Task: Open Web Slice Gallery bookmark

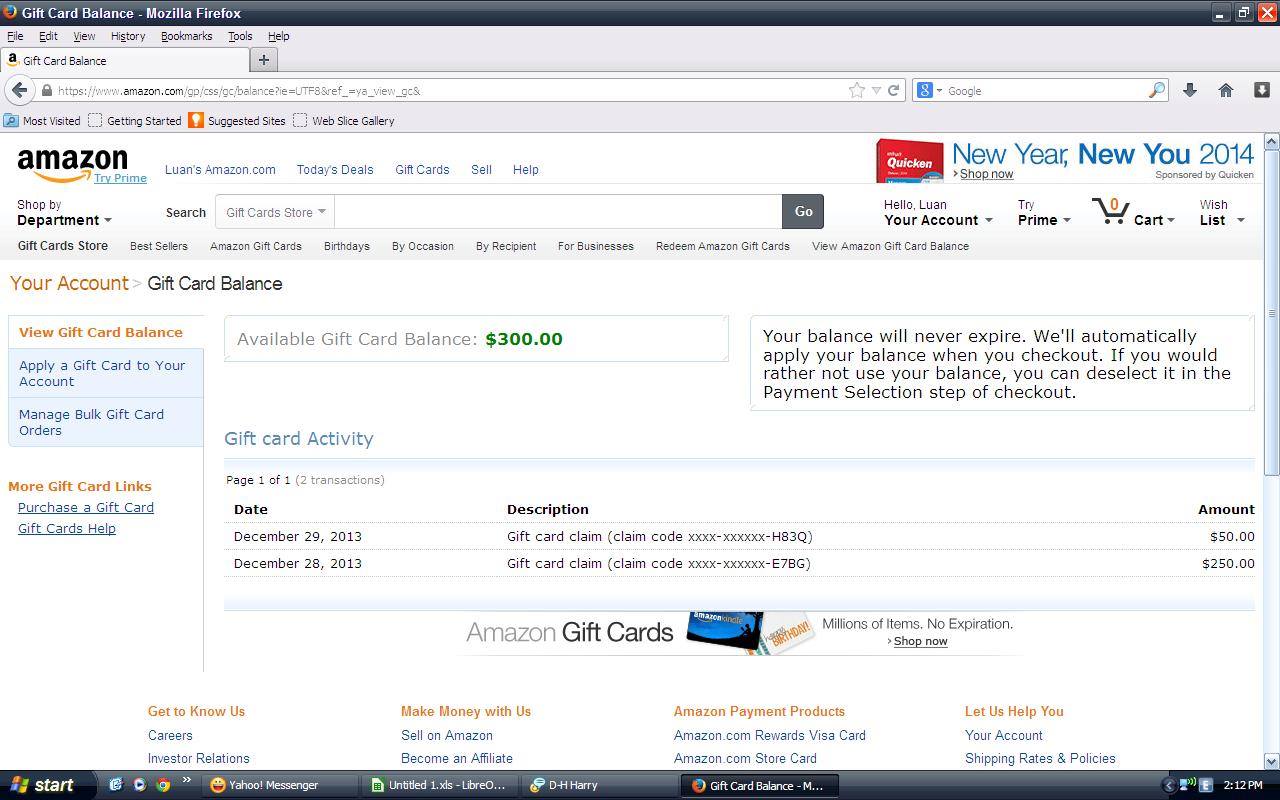Action: click(x=343, y=121)
